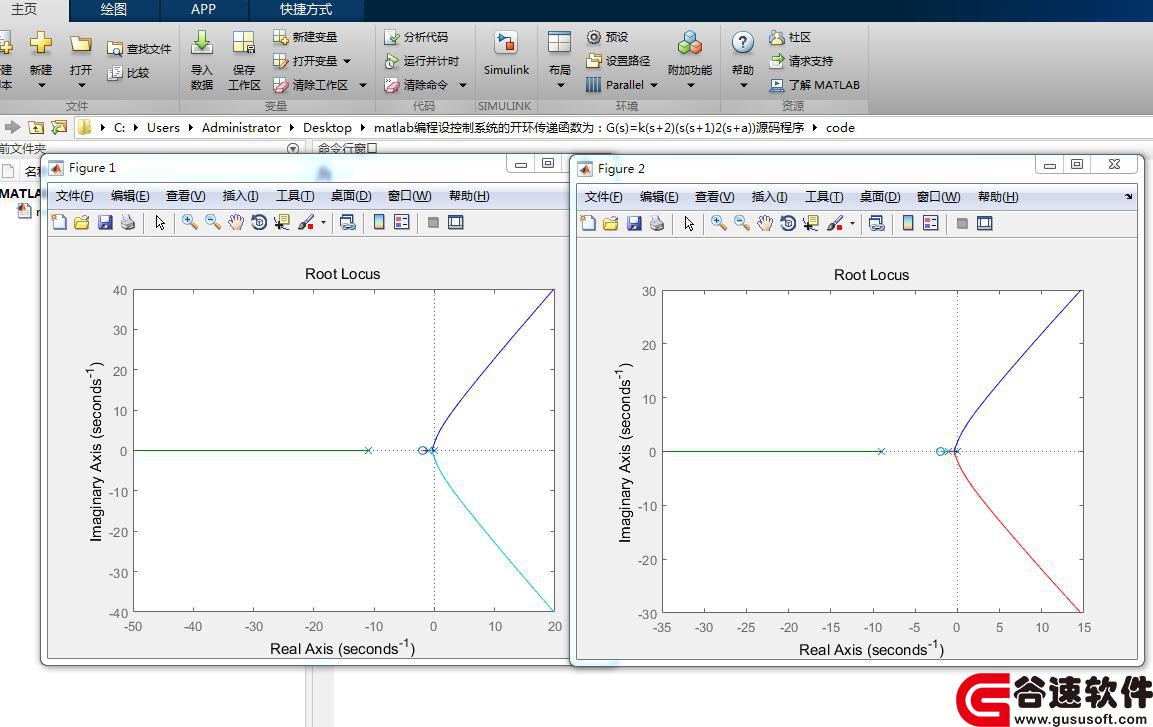Open 窗口(W) menu in Figure 2
1153x727 pixels.
[938, 196]
